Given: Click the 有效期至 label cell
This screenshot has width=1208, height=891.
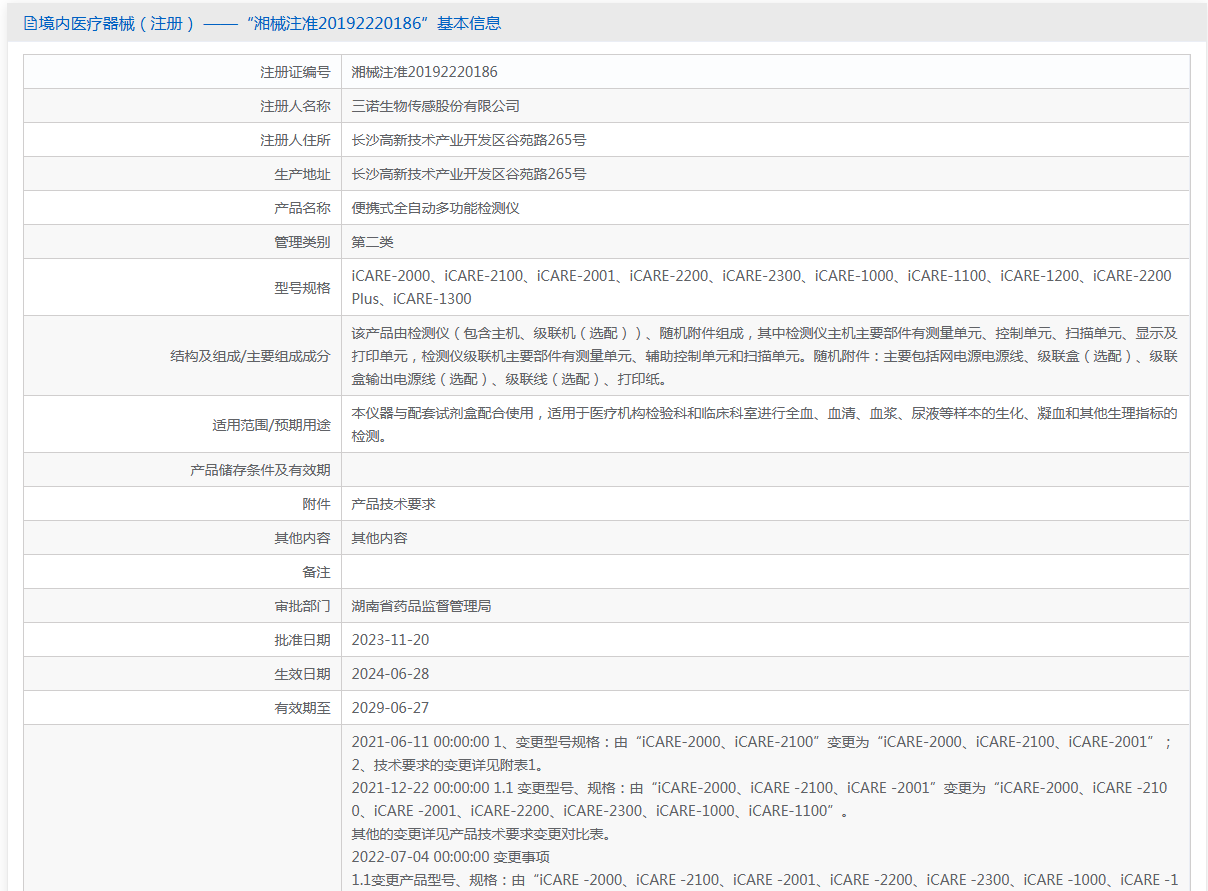Looking at the screenshot, I should click(x=182, y=708).
